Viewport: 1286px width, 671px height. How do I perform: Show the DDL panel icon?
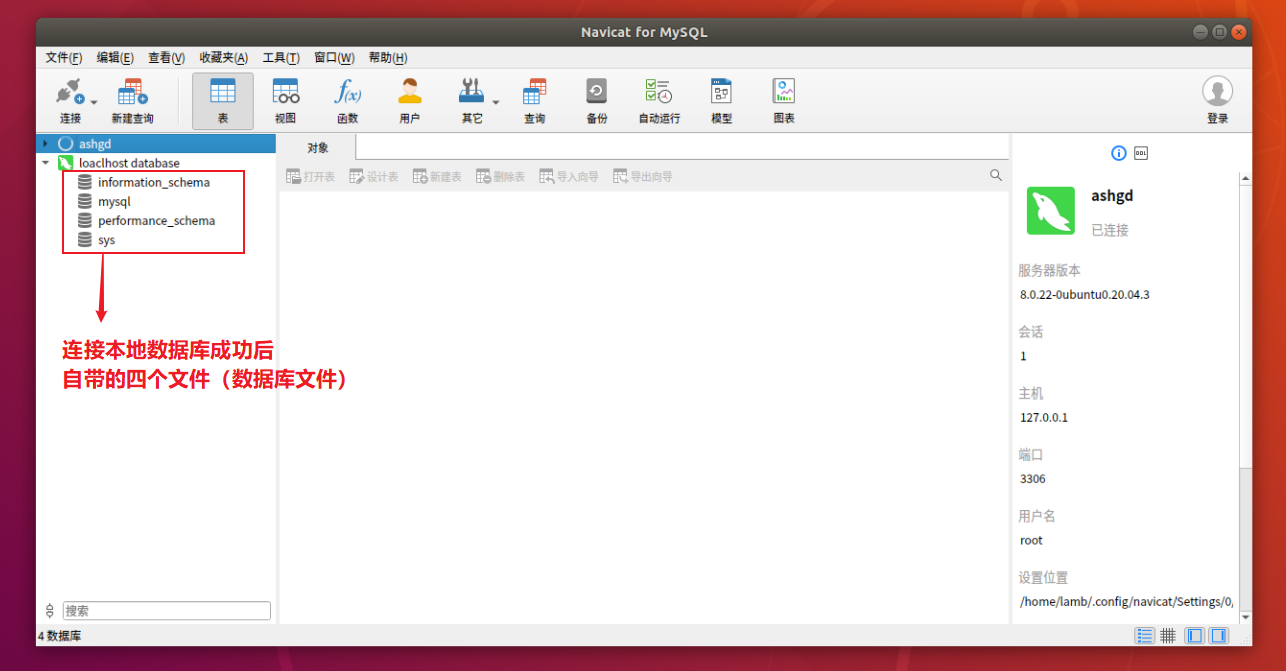[1141, 153]
